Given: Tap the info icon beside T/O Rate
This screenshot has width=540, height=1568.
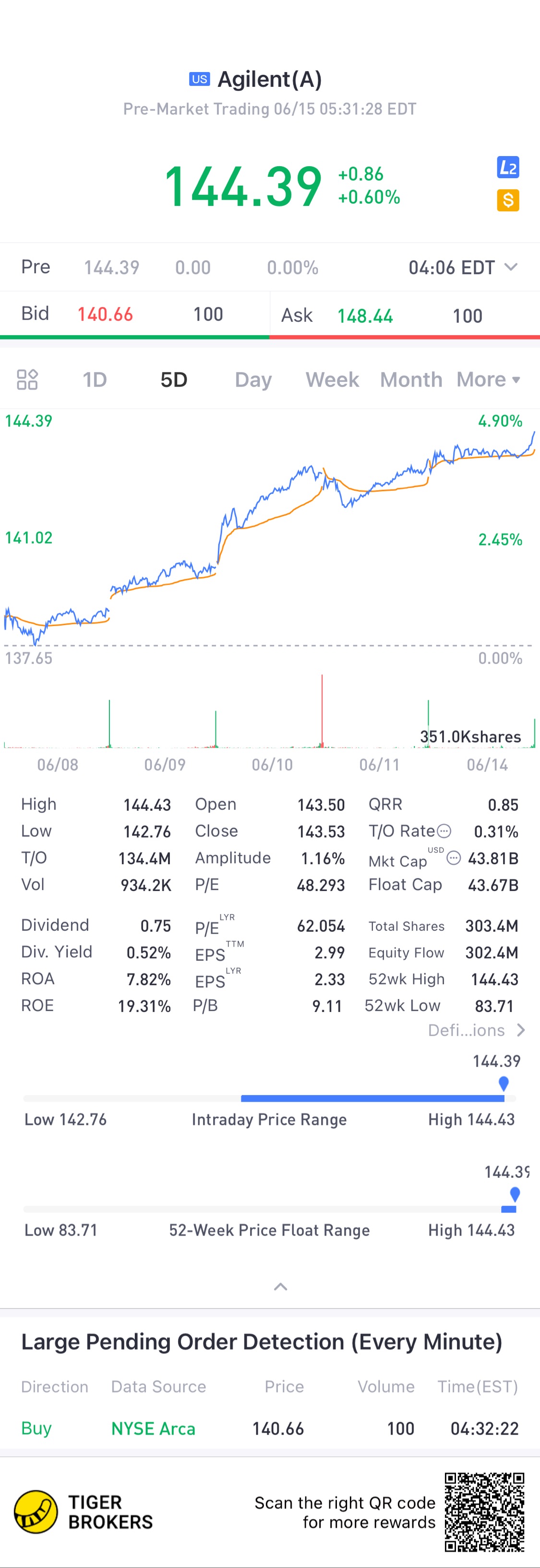Looking at the screenshot, I should [444, 831].
